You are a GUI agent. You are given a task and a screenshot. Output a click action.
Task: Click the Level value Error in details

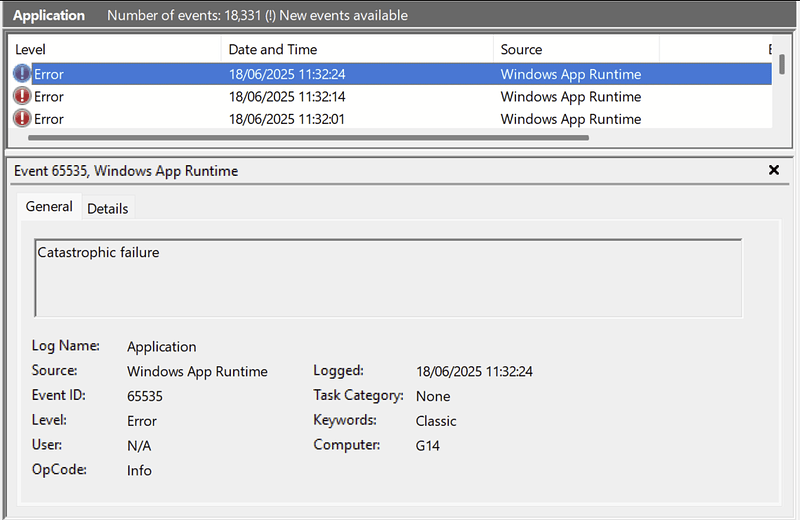142,421
